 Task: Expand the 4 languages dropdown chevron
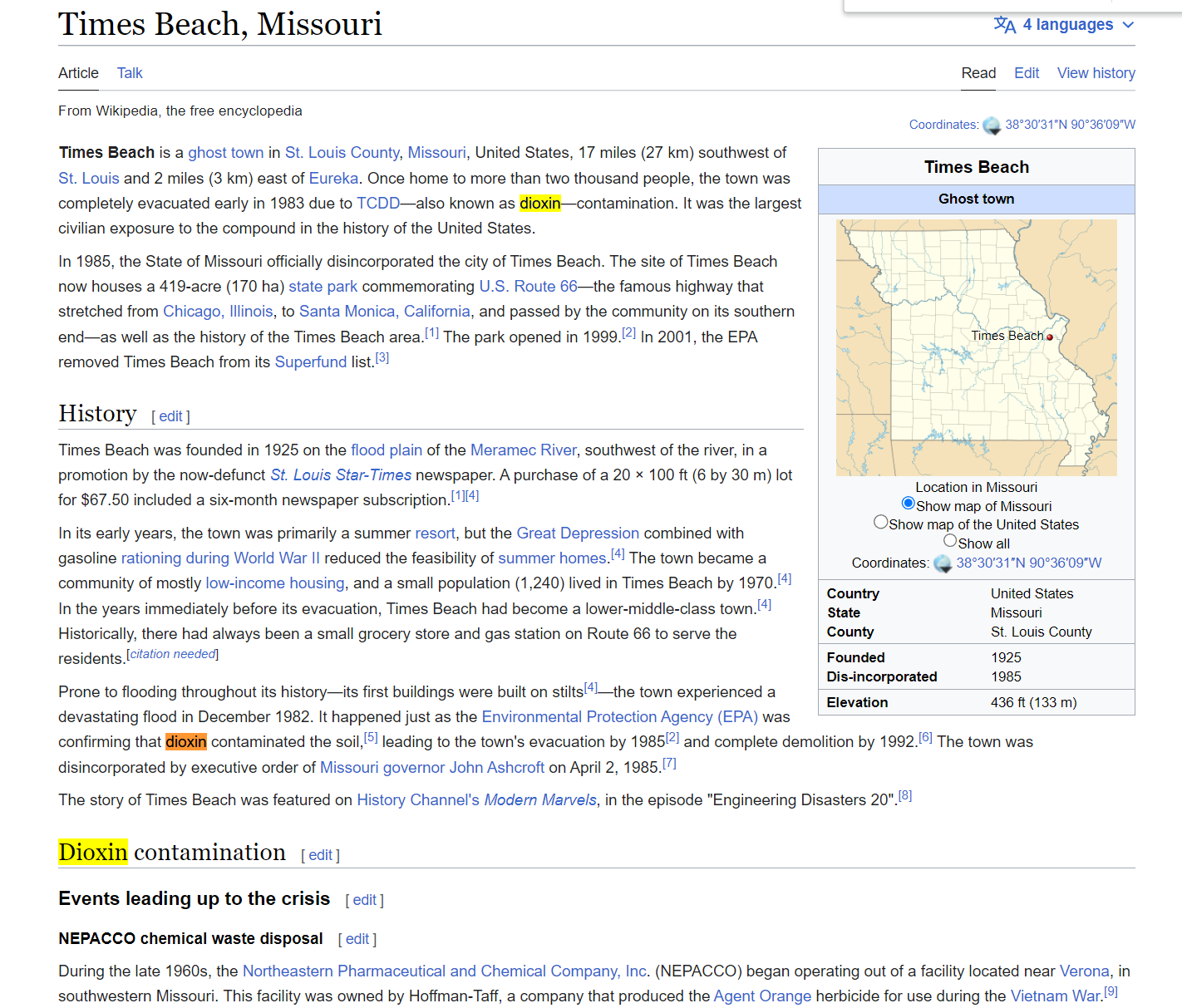click(x=1128, y=25)
